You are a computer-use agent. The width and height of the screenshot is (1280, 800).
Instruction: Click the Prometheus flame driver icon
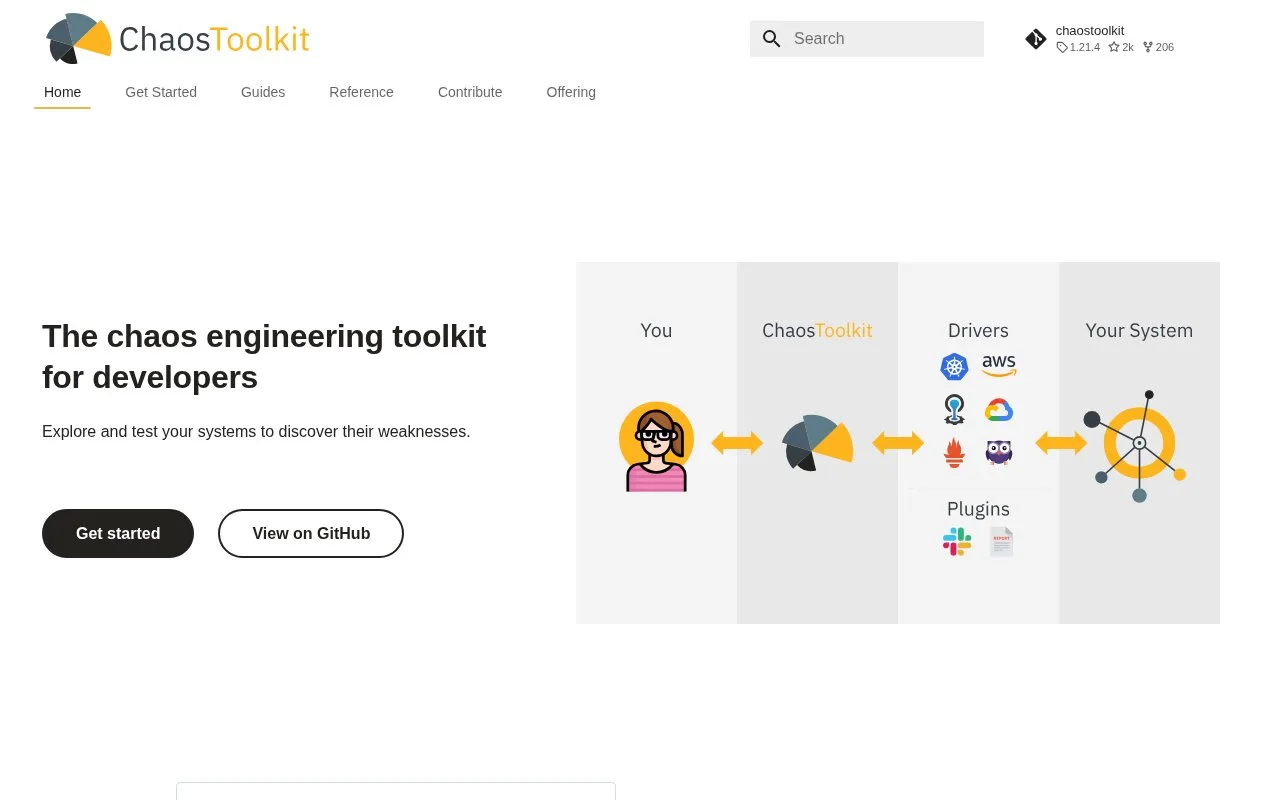pyautogui.click(x=955, y=453)
